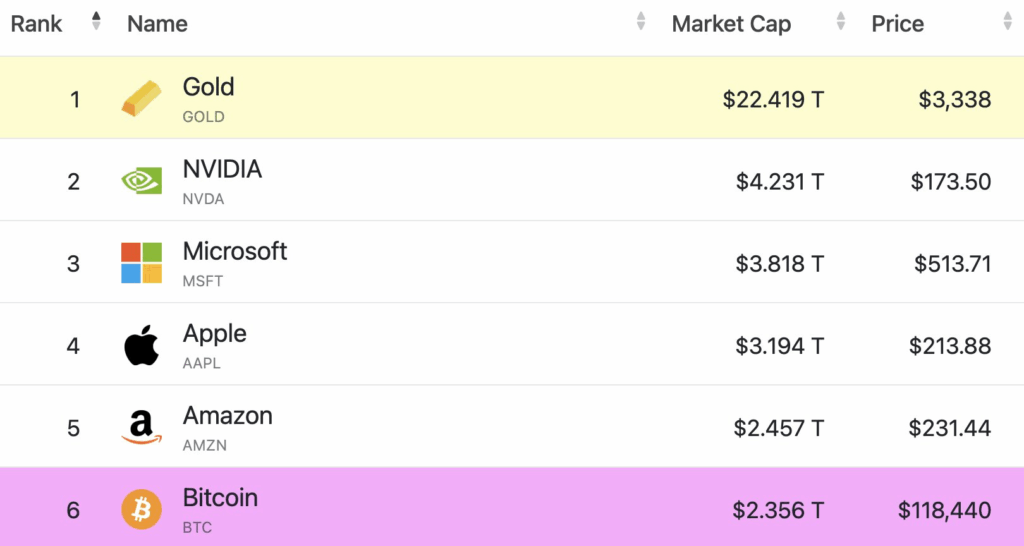The height and width of the screenshot is (546, 1024).
Task: Sort by Rank using its arrows
Action: (96, 21)
